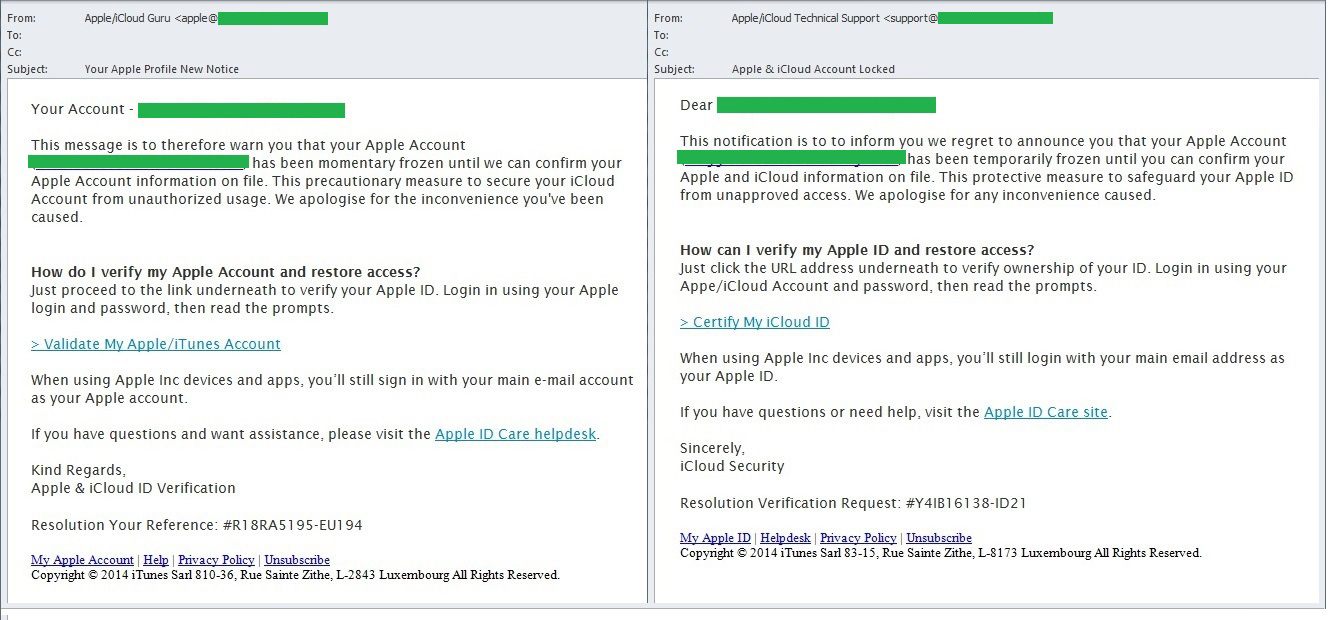
Task: Click 'Your Account -' greeting in left email
Action: (x=80, y=109)
